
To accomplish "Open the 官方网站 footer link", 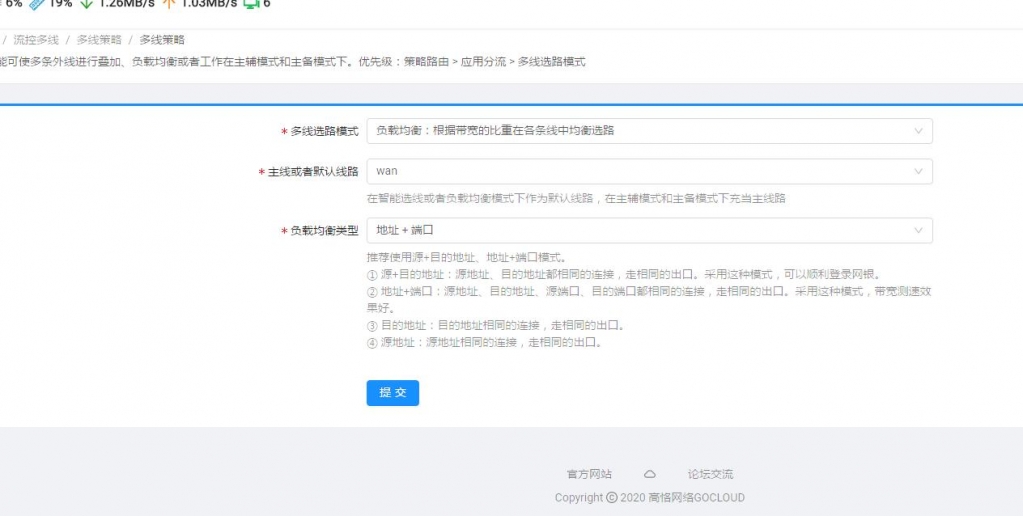I will (589, 474).
